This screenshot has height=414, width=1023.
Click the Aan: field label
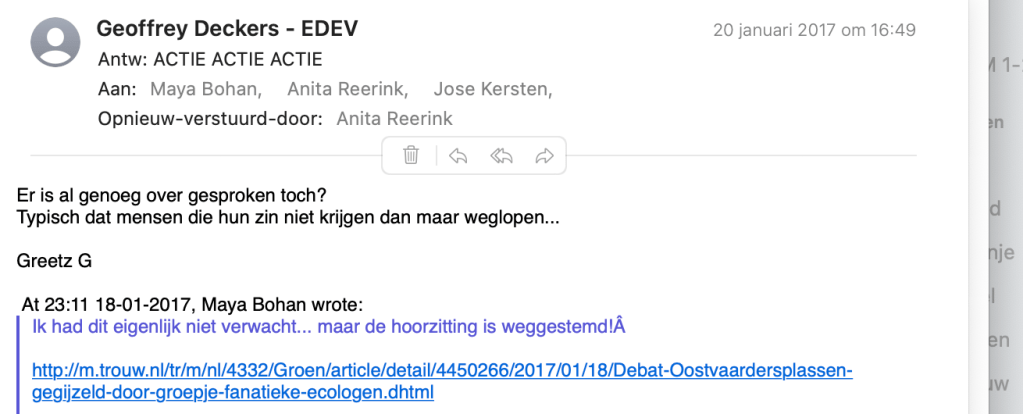(x=117, y=89)
